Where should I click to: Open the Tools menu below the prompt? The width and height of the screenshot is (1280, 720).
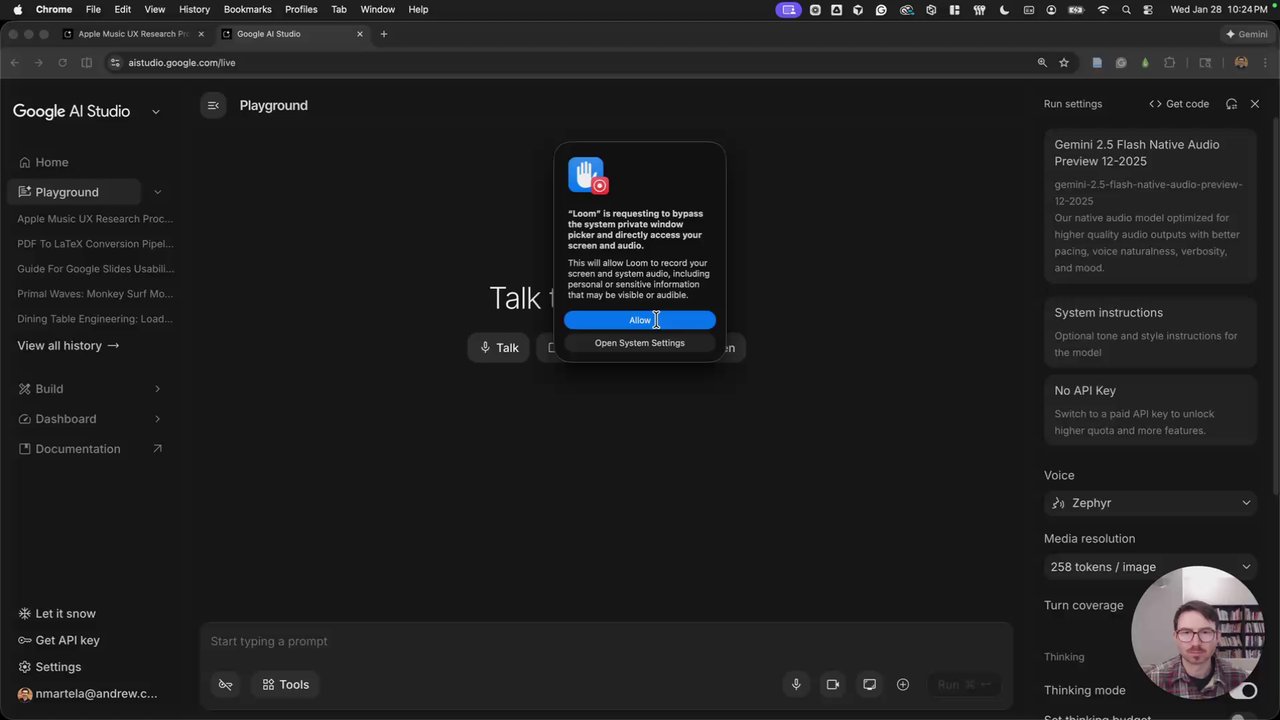coord(286,685)
